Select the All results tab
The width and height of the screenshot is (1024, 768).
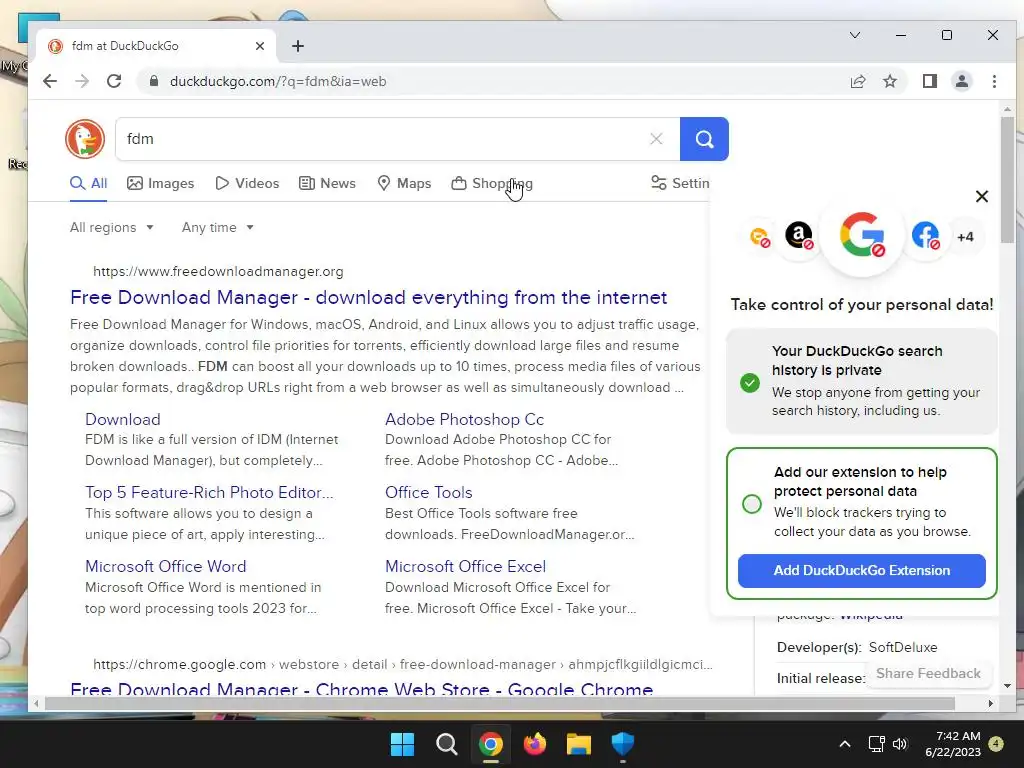tap(89, 184)
